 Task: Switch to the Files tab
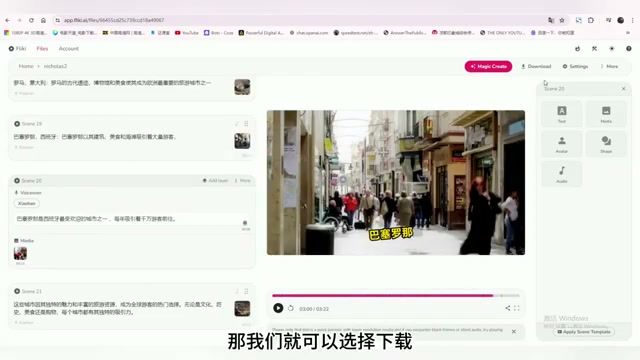pyautogui.click(x=42, y=49)
